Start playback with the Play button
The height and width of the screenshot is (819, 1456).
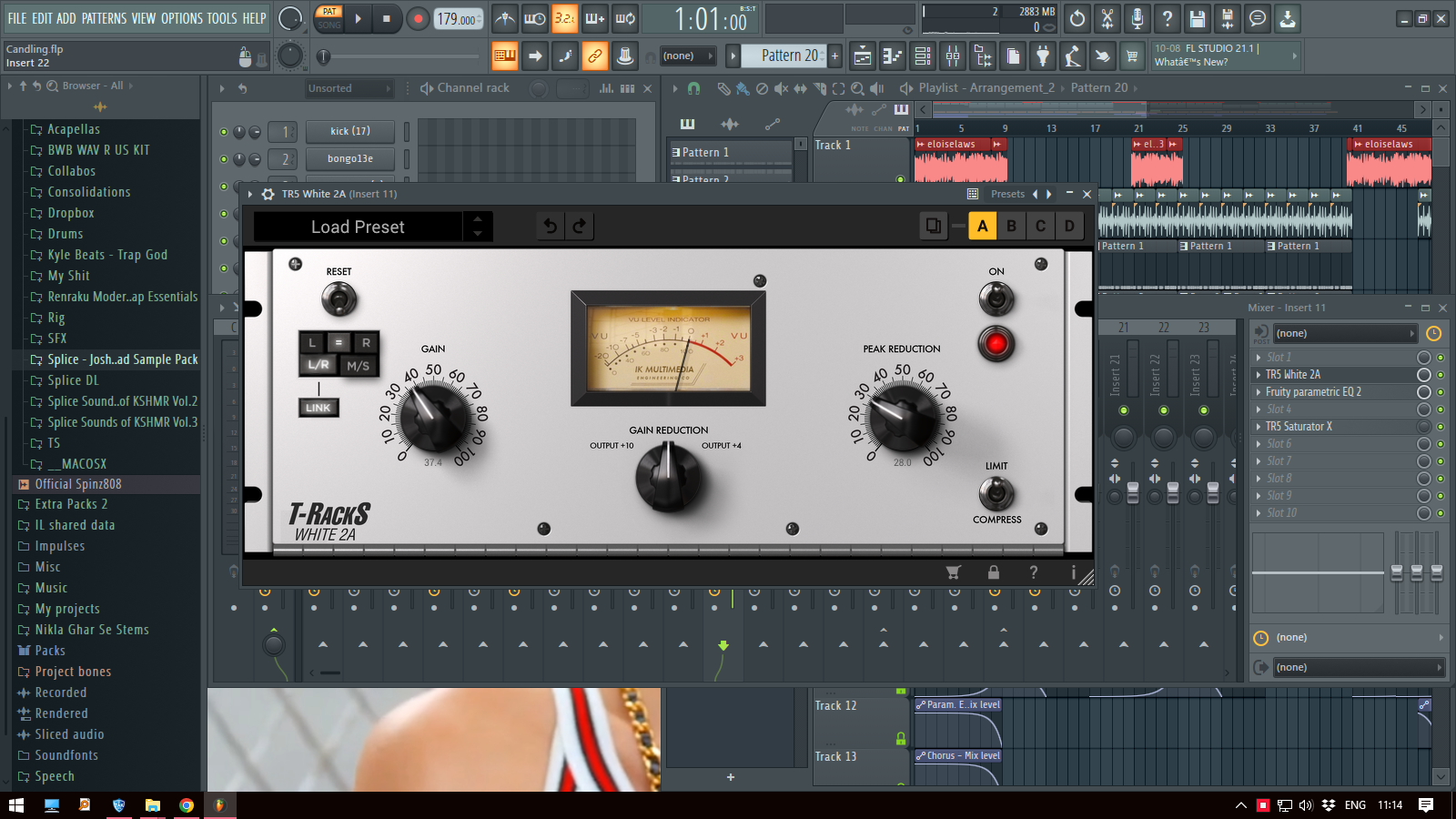(x=358, y=18)
